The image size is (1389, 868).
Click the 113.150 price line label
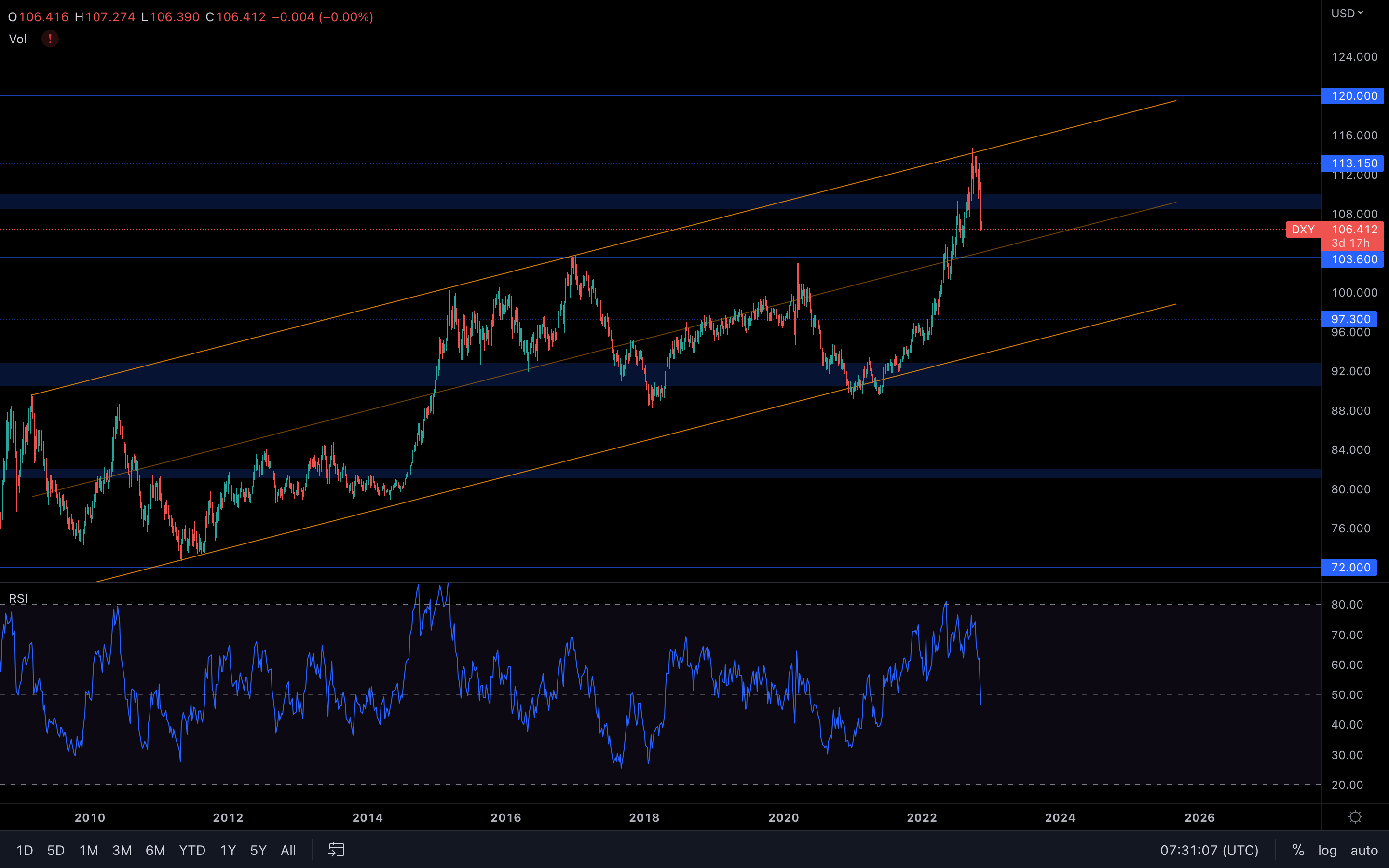[1352, 163]
